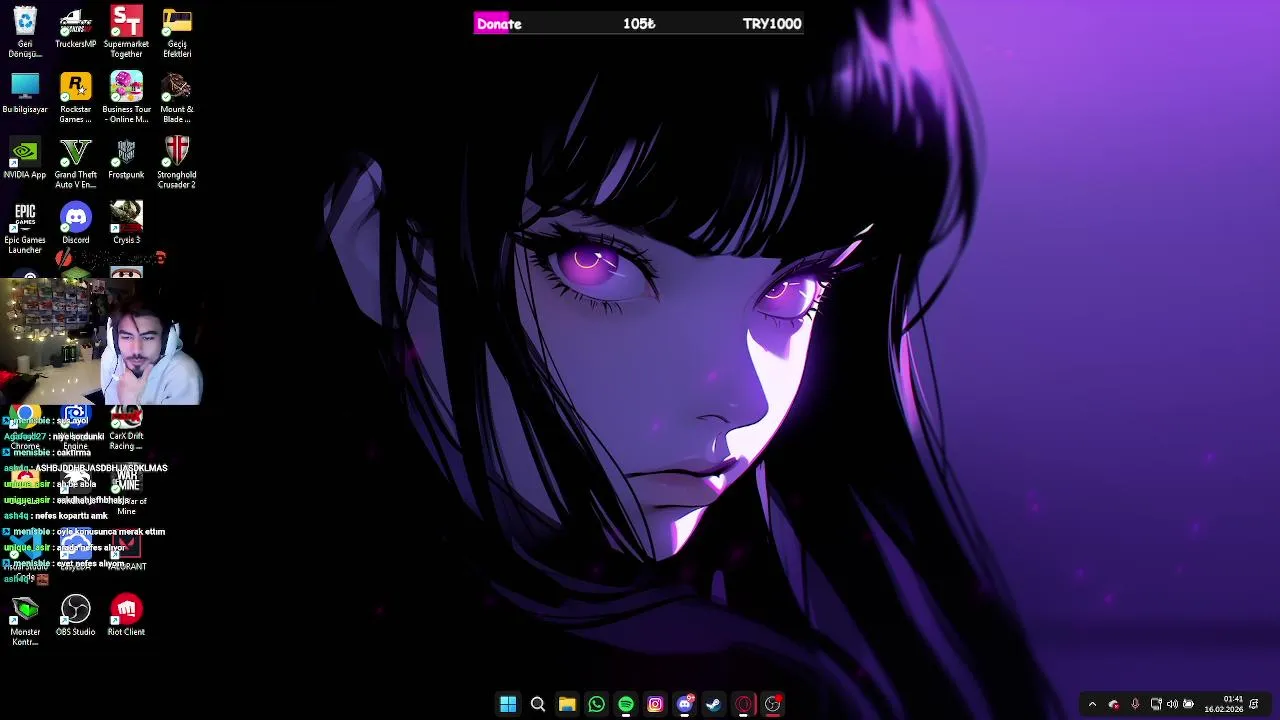
Task: Open the Recycle Bin (Geri Dönüşüm) desktop icon
Action: point(25,32)
